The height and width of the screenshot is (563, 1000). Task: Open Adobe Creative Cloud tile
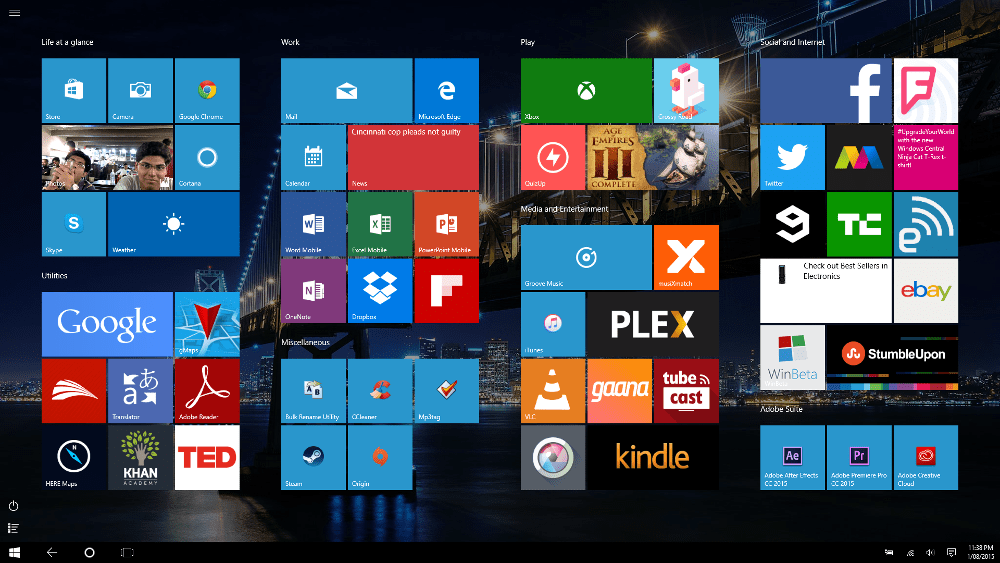click(x=926, y=458)
